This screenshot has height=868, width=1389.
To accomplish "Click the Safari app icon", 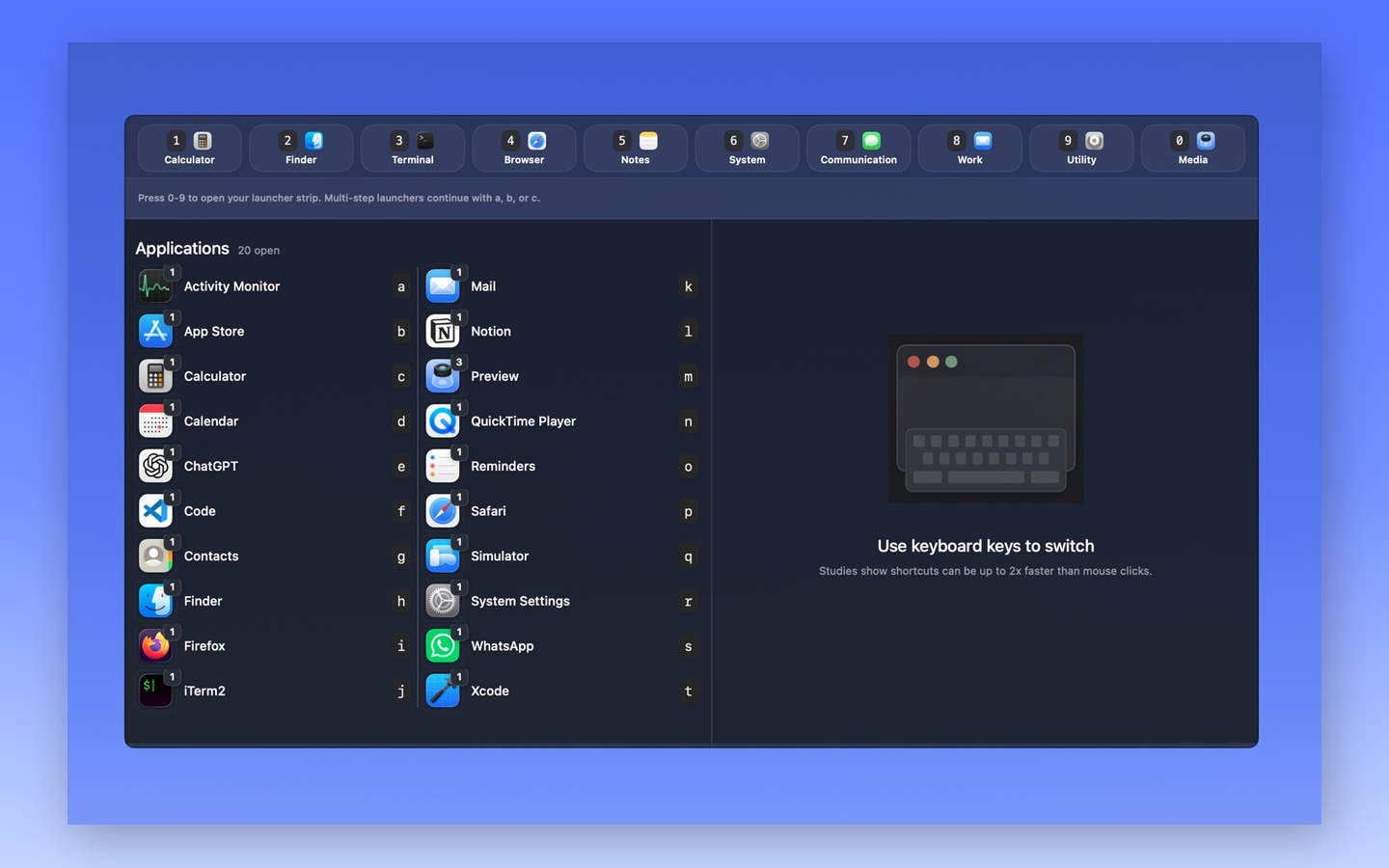I will (x=443, y=511).
